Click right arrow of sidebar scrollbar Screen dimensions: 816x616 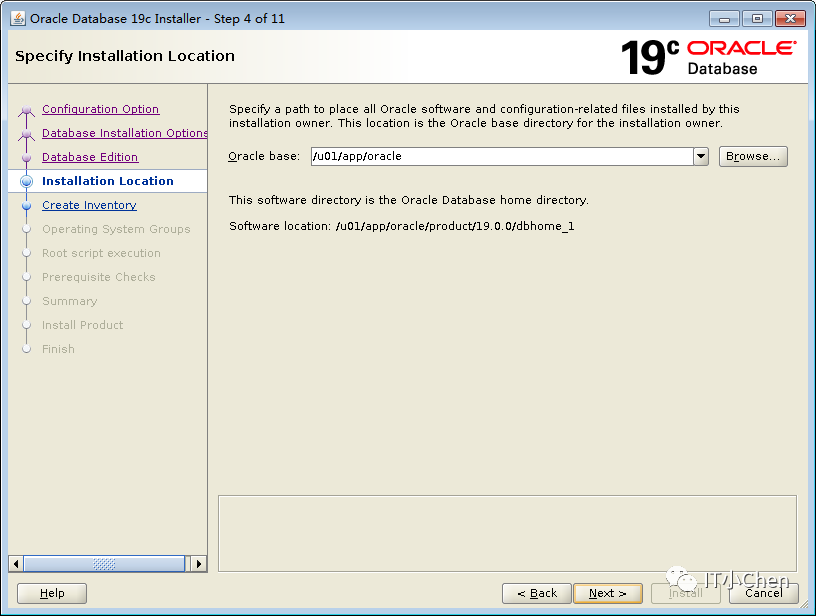click(198, 564)
